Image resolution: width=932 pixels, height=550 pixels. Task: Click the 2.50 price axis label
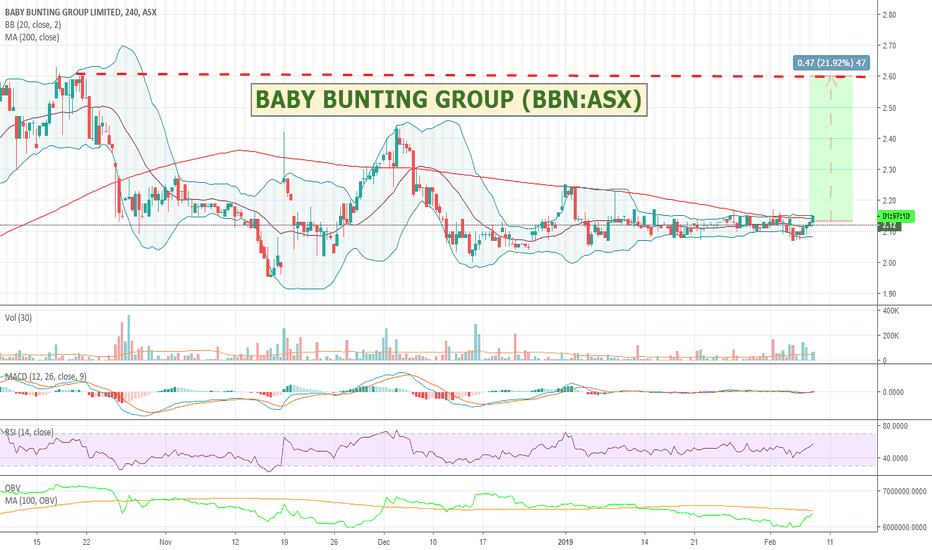coord(889,108)
